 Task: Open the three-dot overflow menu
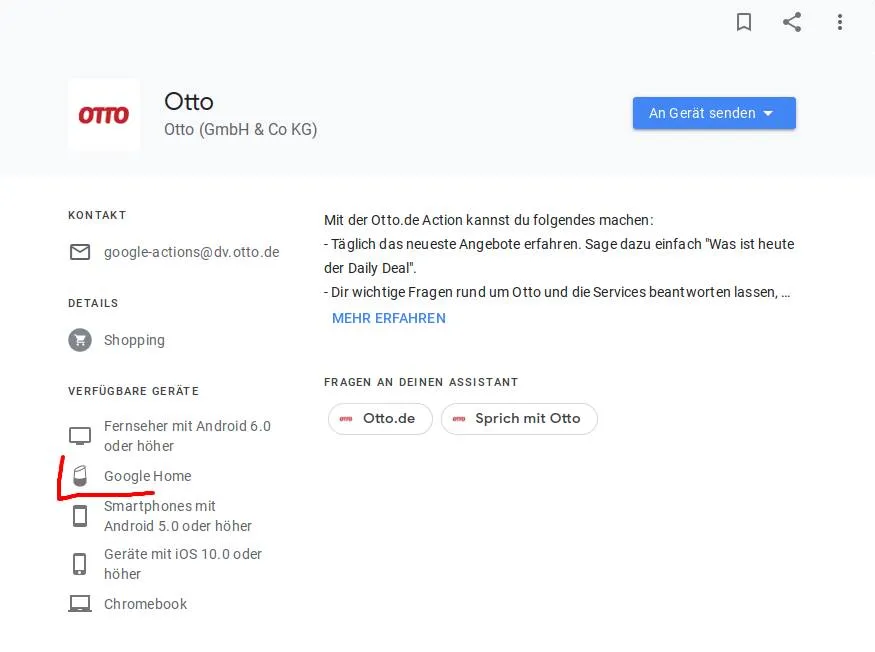[x=840, y=22]
